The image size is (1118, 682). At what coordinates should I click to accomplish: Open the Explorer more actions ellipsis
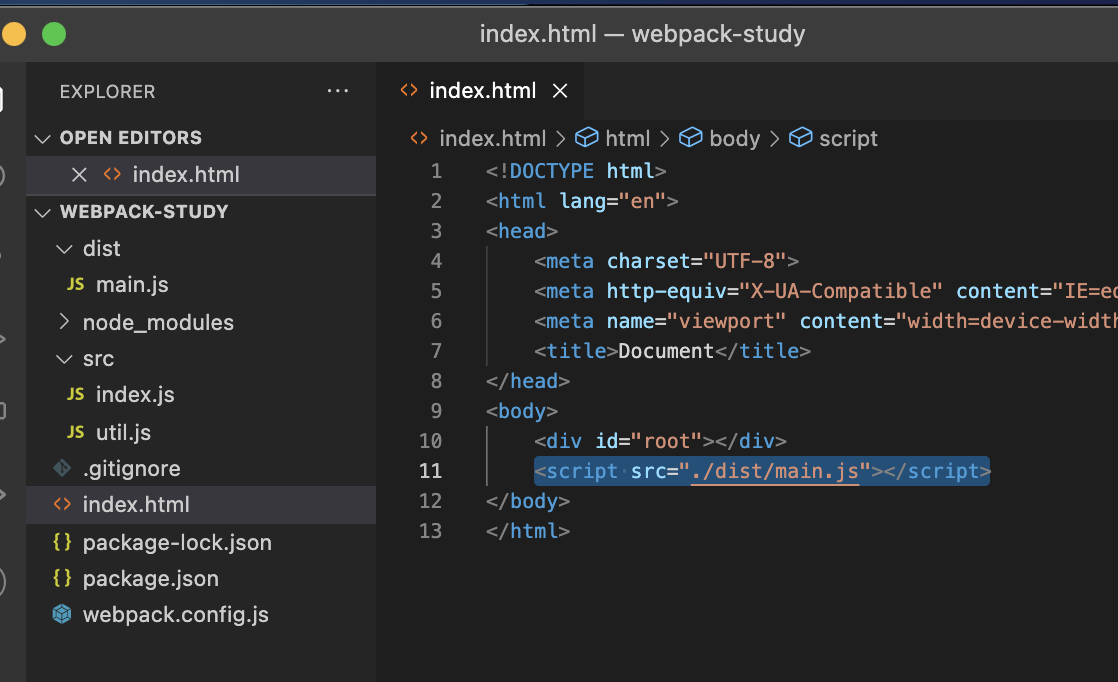337,91
